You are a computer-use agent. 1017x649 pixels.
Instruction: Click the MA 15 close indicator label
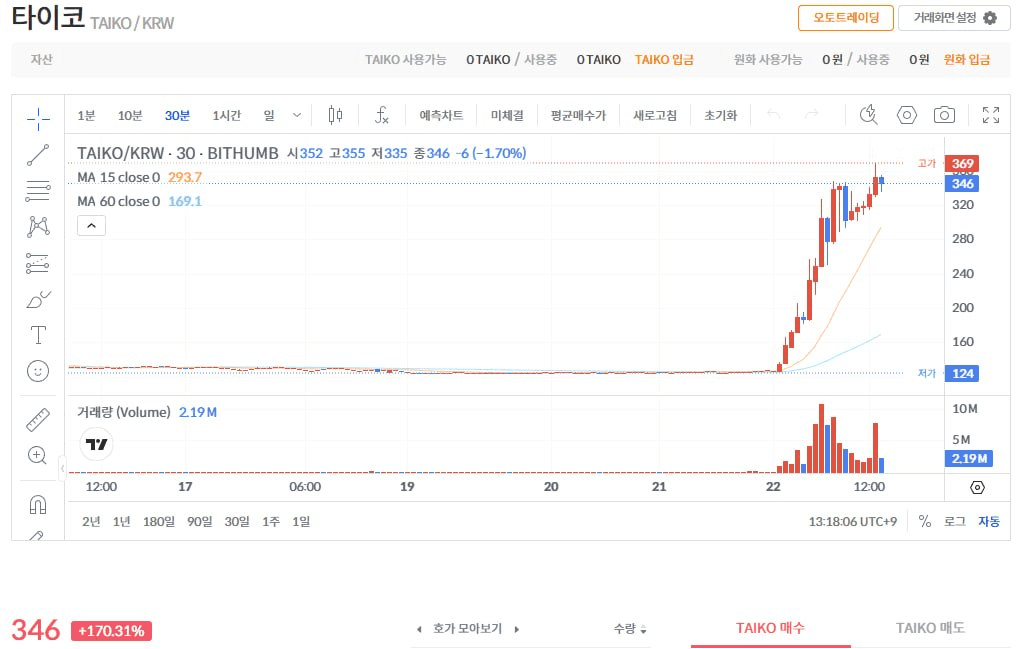[x=119, y=177]
